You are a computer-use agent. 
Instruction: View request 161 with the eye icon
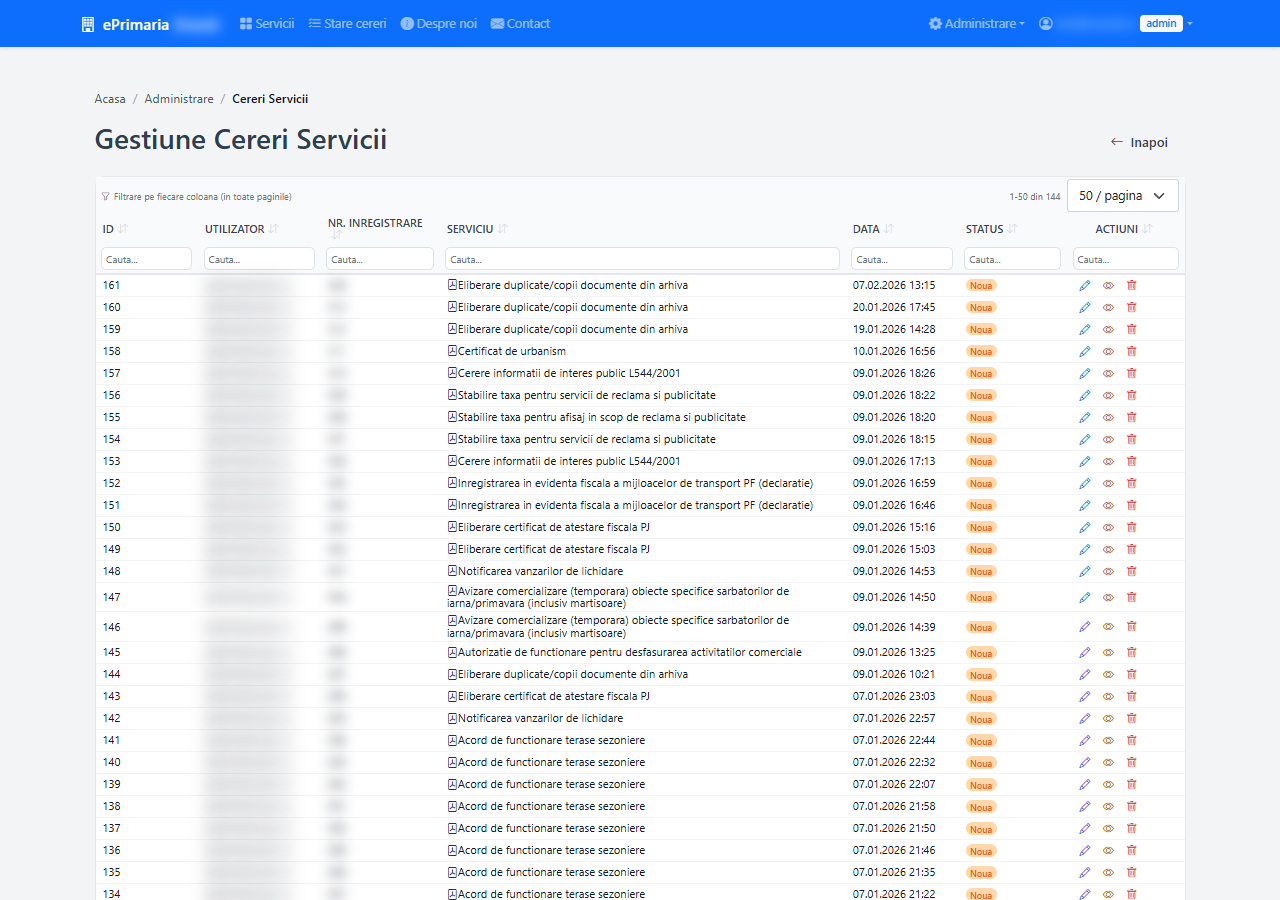tap(1108, 285)
